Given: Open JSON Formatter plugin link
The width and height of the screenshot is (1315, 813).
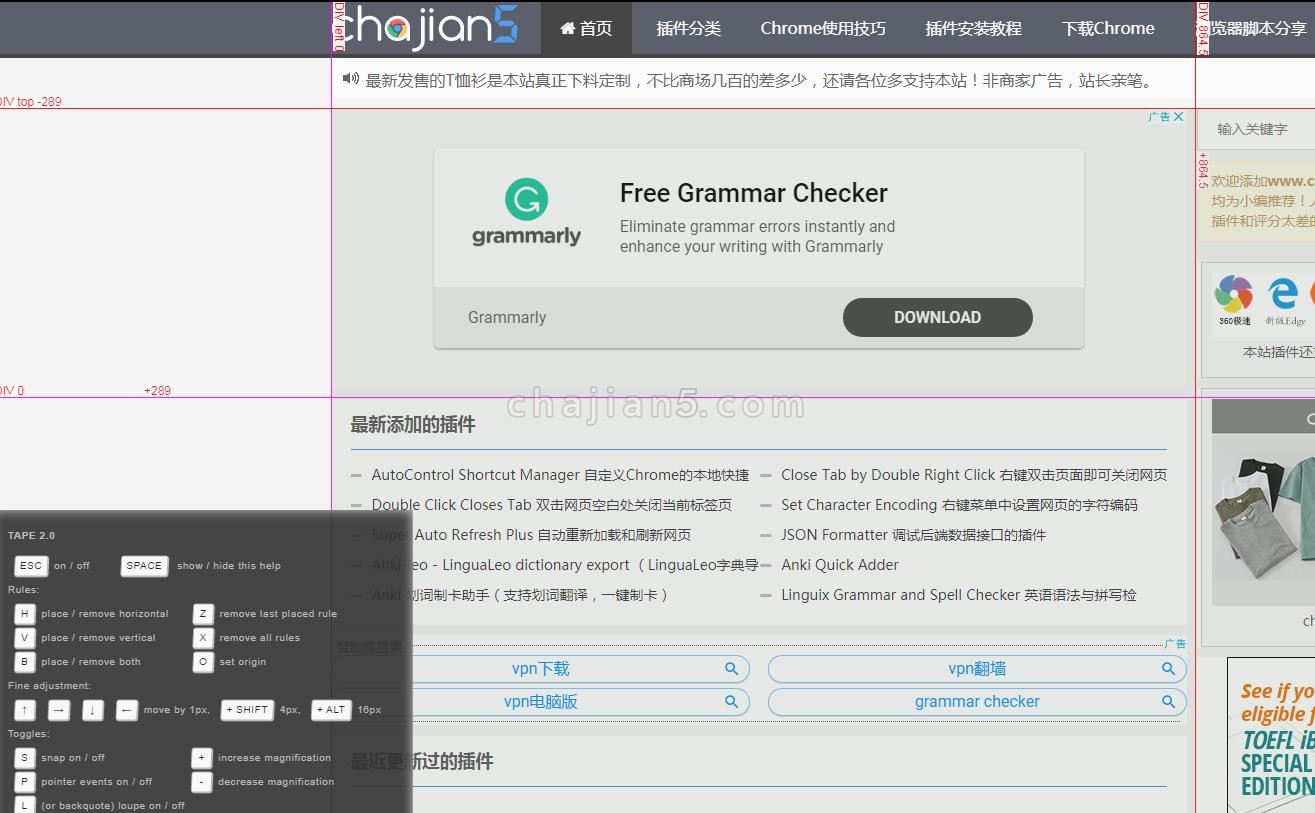Looking at the screenshot, I should 913,535.
